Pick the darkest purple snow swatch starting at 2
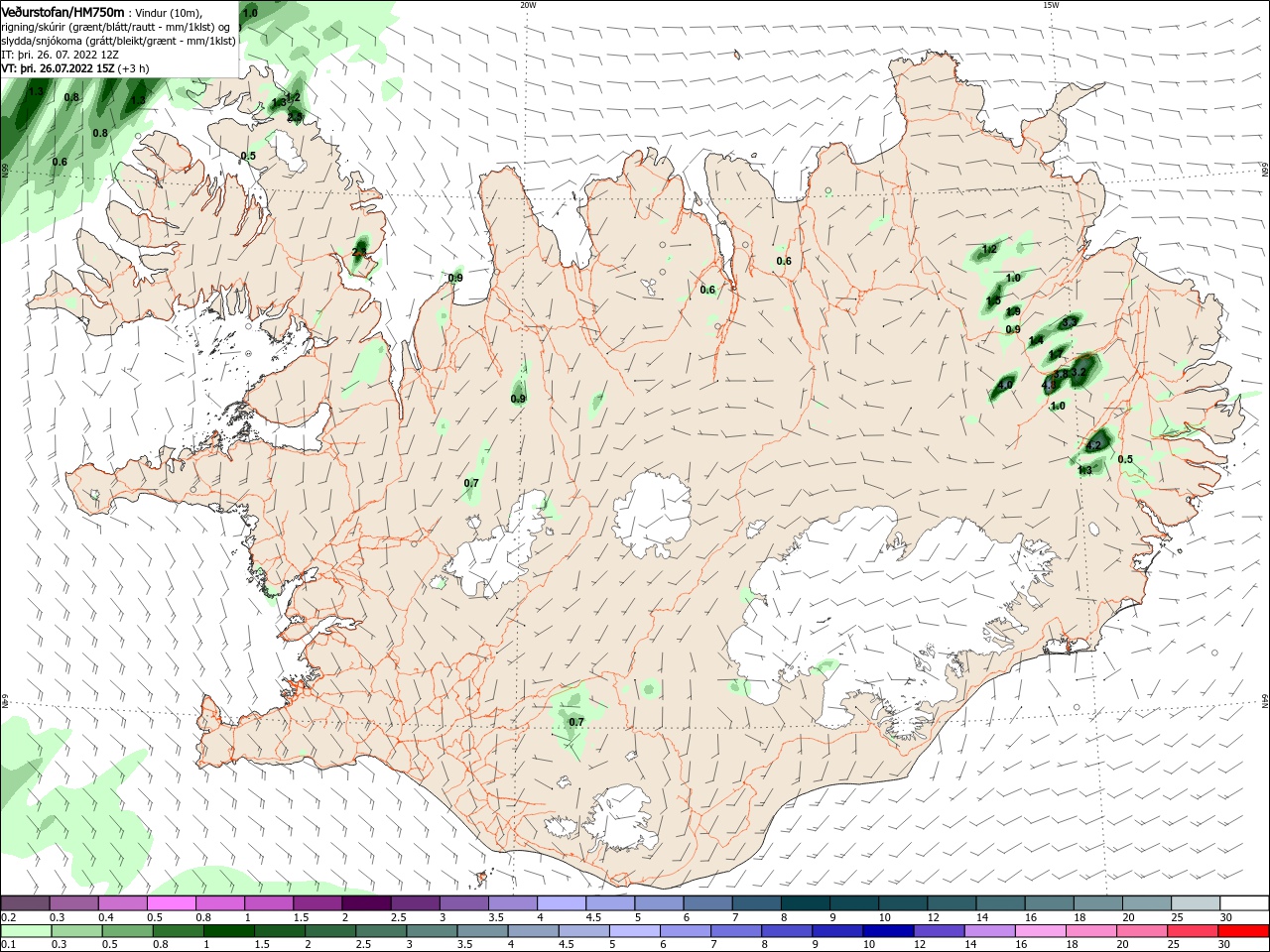 coord(365,902)
